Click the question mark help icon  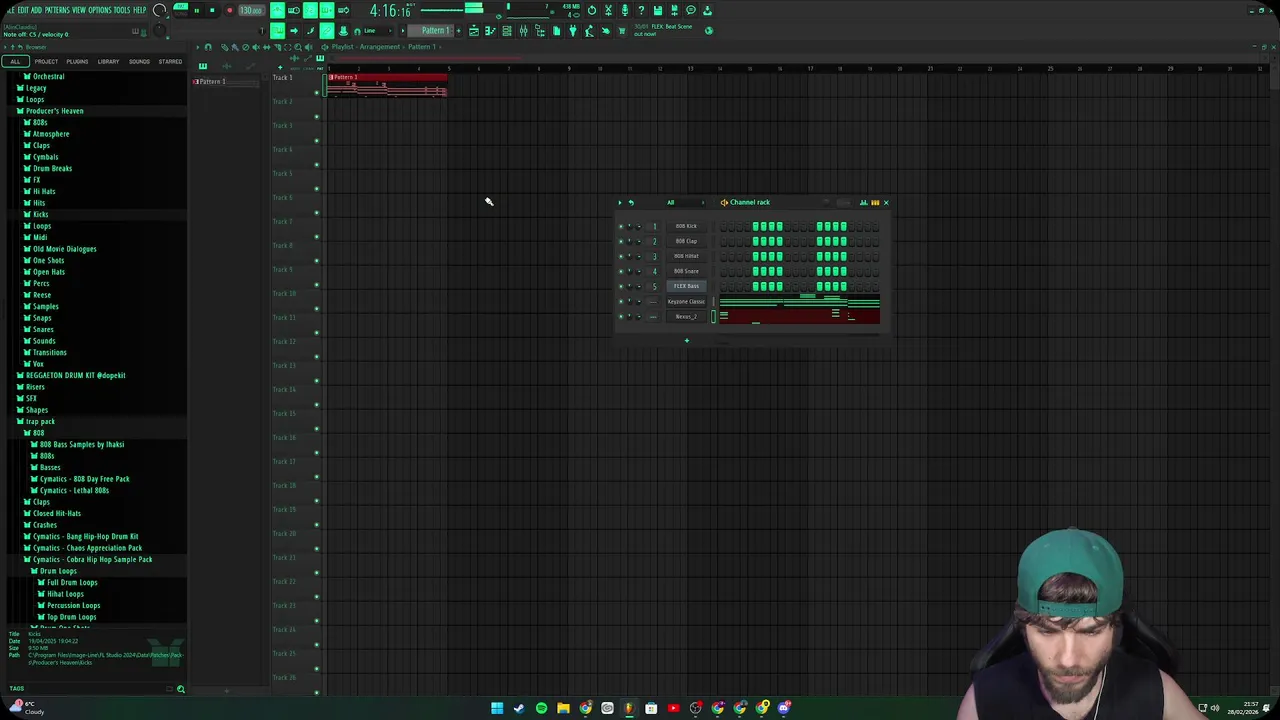[641, 10]
